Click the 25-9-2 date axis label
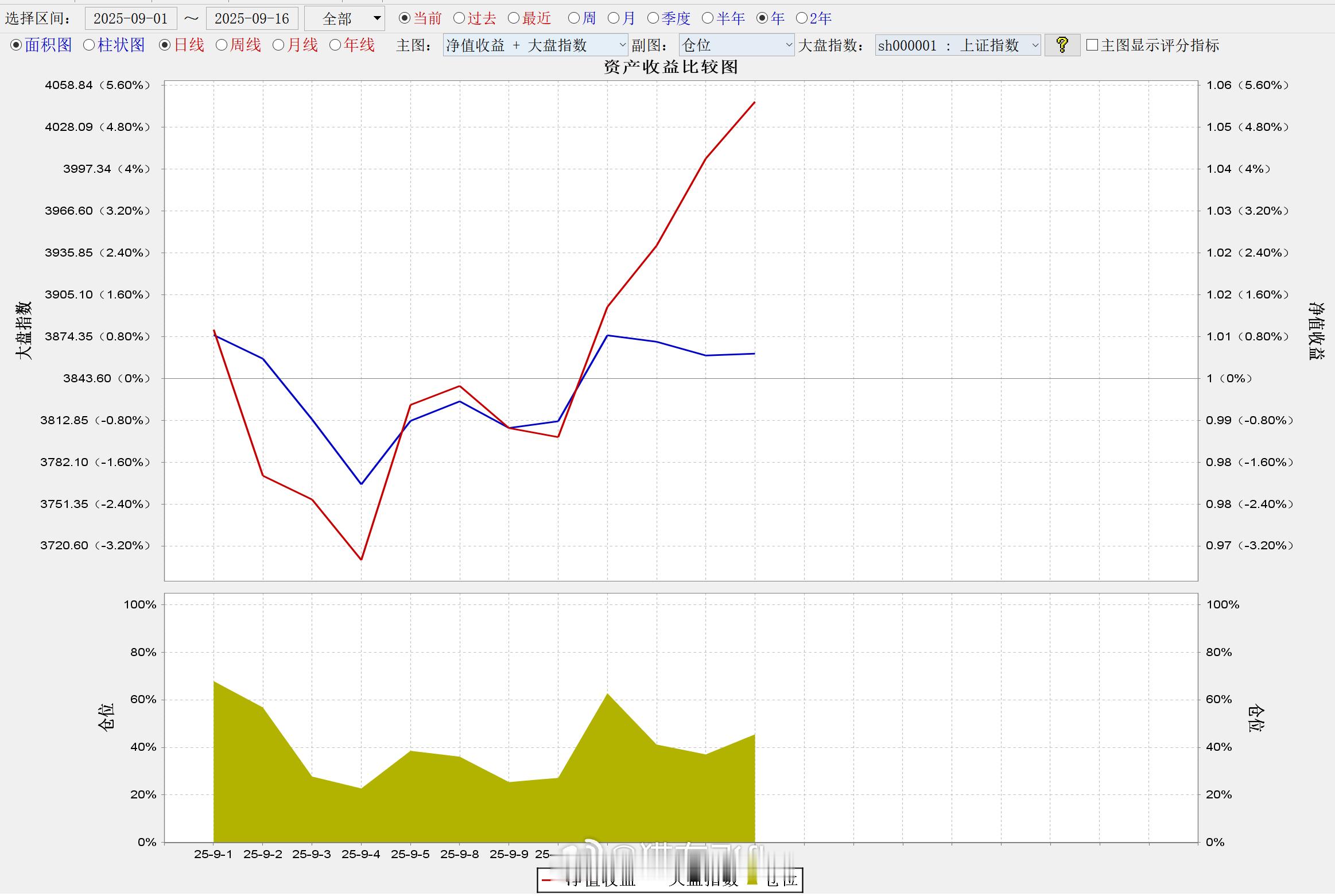The height and width of the screenshot is (896, 1335). tap(263, 854)
